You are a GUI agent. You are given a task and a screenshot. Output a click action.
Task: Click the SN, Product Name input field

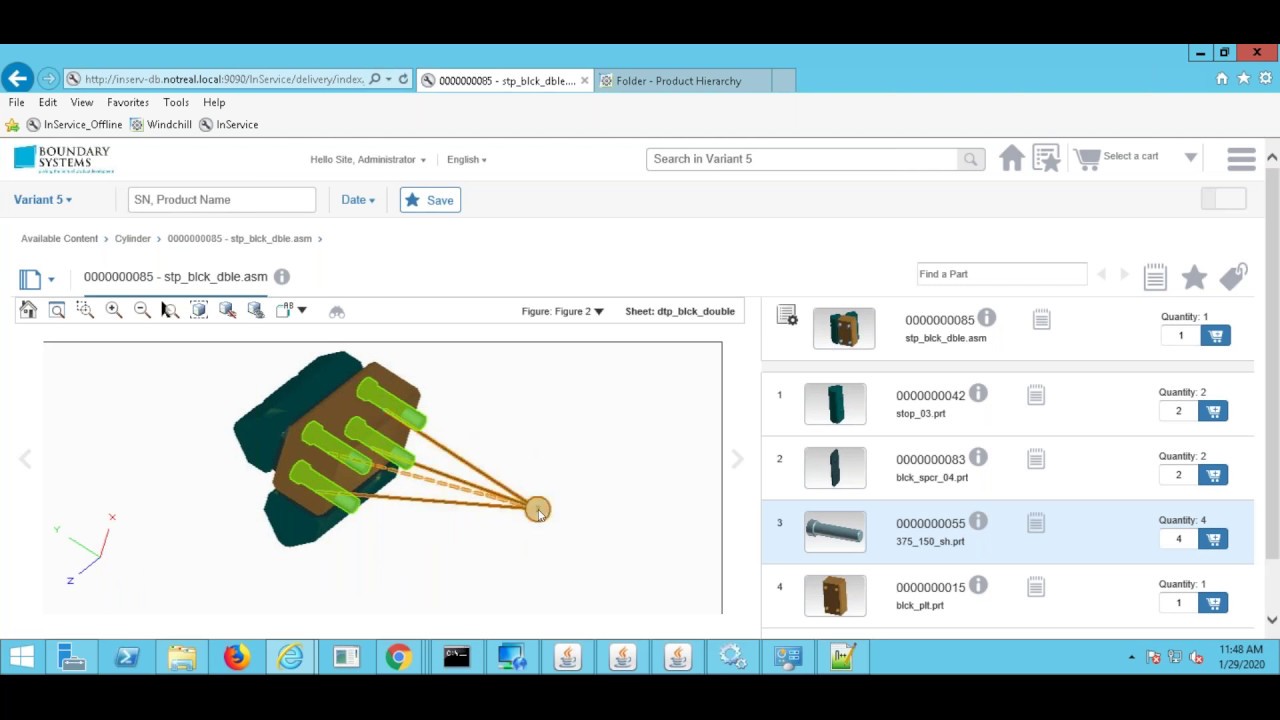click(222, 200)
